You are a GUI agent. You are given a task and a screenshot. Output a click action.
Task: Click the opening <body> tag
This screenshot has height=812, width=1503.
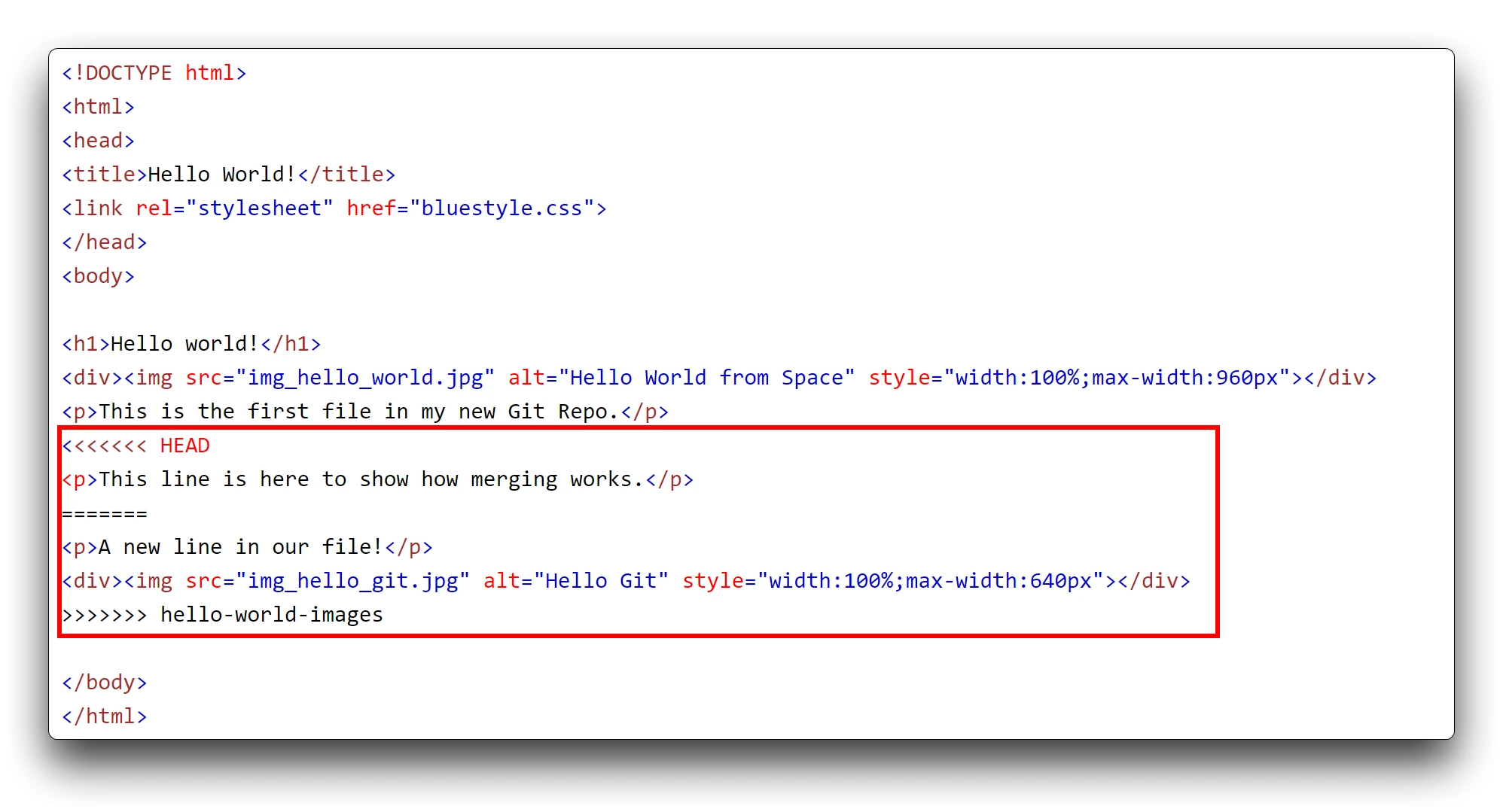[x=98, y=276]
